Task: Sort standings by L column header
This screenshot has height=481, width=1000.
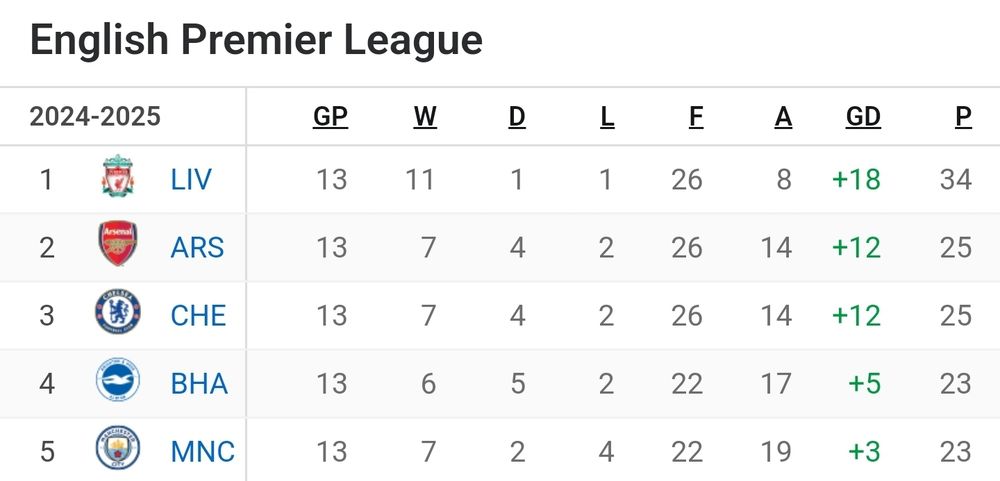Action: tap(607, 117)
